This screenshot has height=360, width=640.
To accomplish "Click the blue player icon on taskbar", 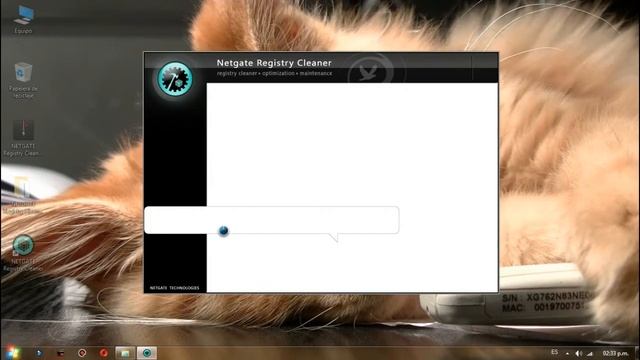I will click(x=39, y=353).
